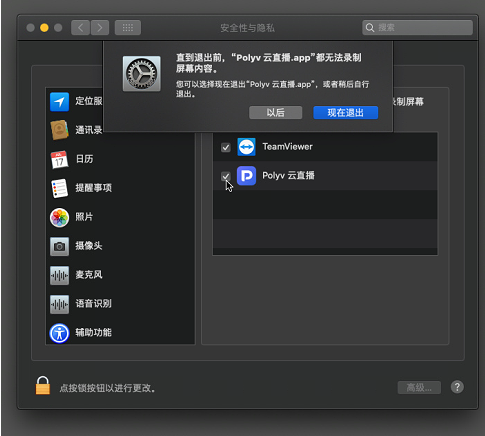
Task: Select the 照片 label in sidebar
Action: coord(84,217)
